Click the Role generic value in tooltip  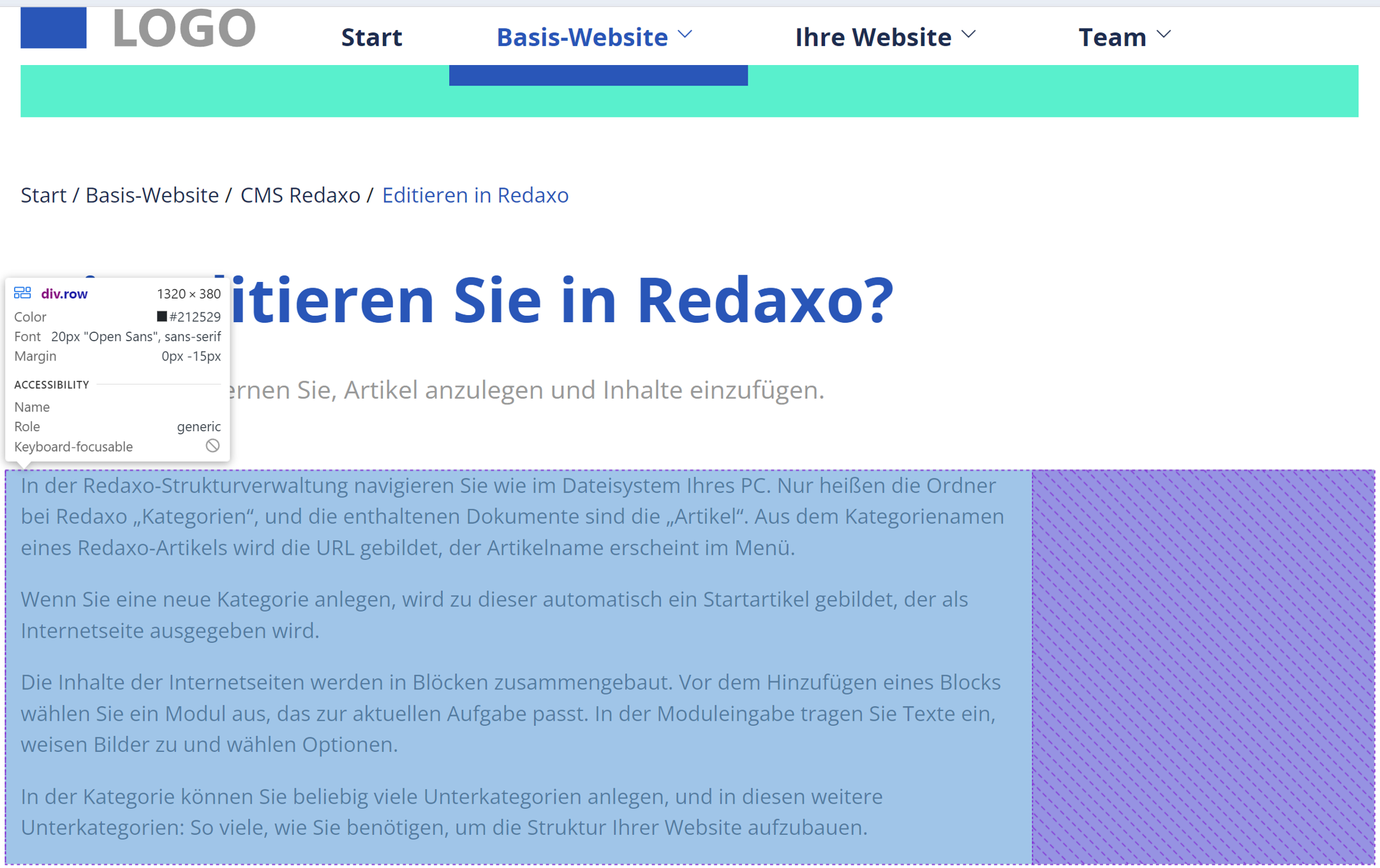coord(198,426)
